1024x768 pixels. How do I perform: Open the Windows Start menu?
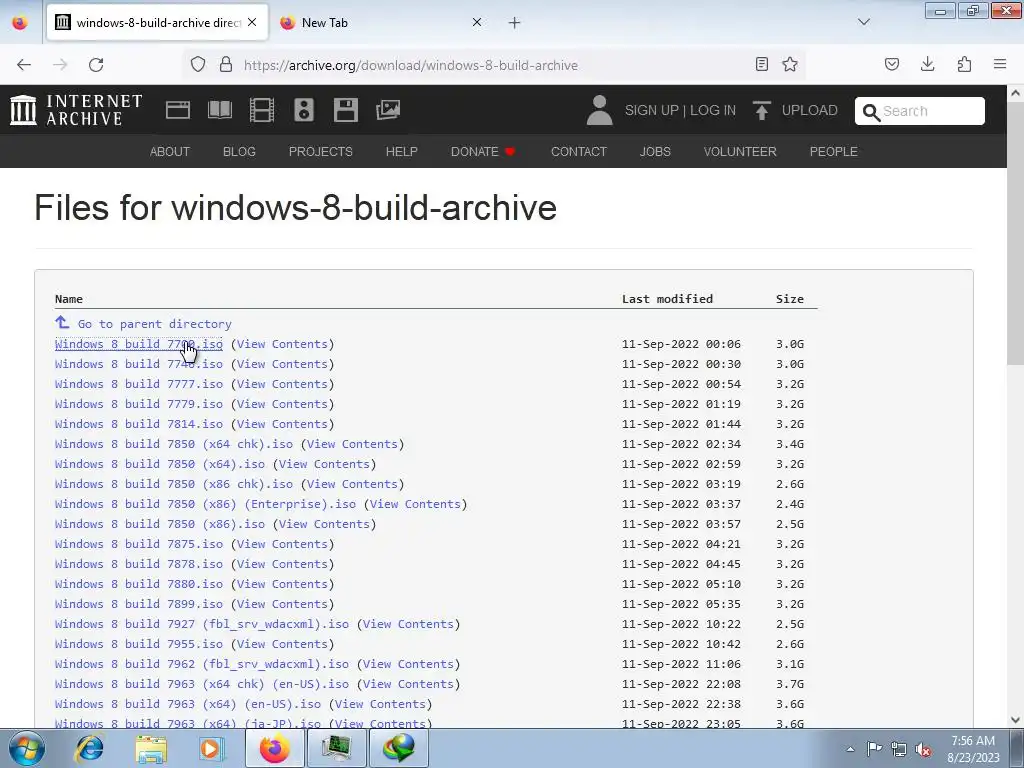coord(26,748)
